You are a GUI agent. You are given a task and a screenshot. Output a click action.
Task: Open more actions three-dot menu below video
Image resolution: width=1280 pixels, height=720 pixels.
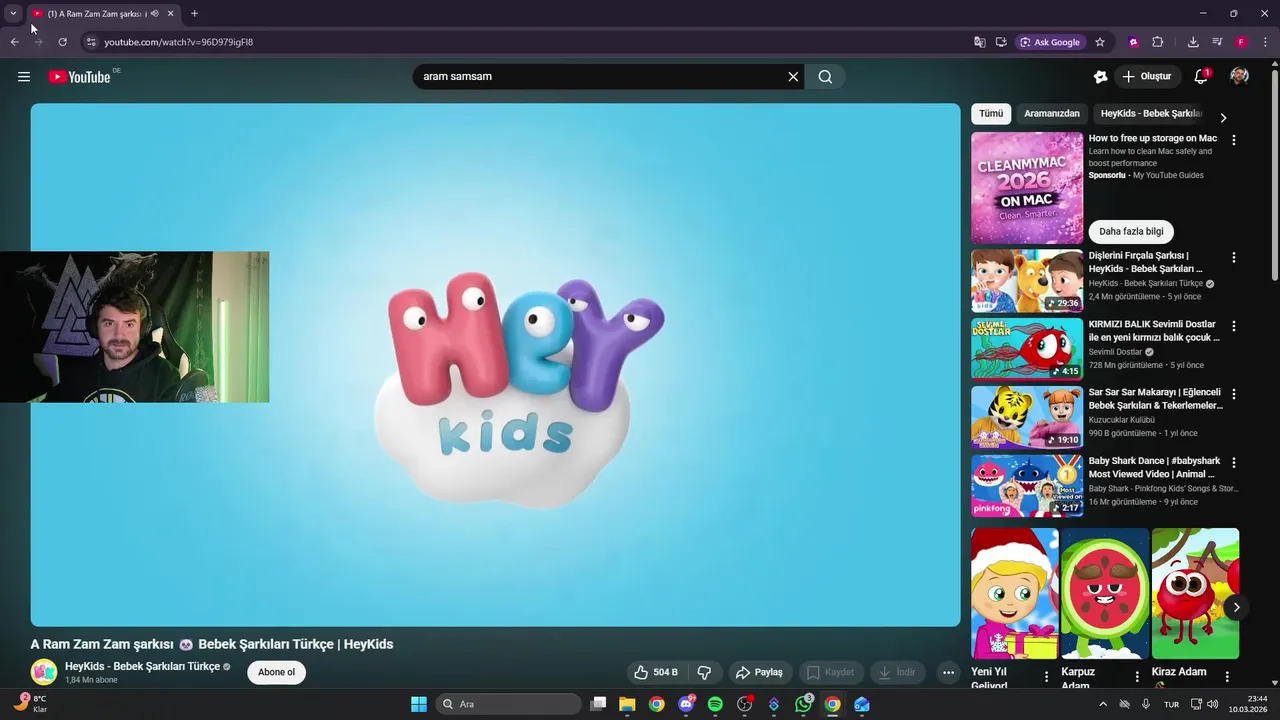948,672
